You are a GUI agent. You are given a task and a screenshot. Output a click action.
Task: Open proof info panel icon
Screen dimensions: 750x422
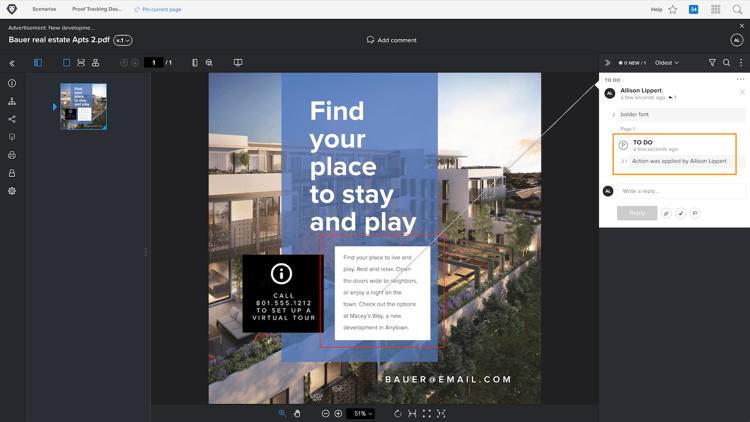[12, 83]
